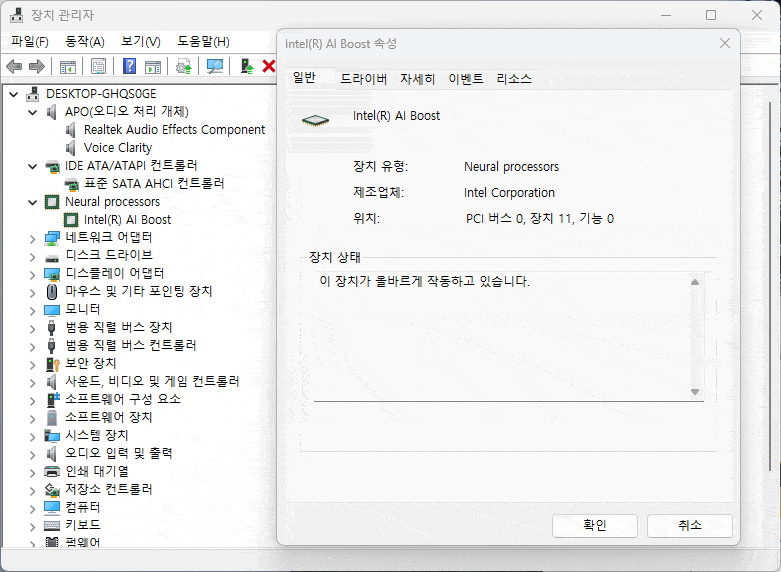Expand the 소프트웨어 구성 요소 category
This screenshot has width=781, height=572.
tap(32, 401)
